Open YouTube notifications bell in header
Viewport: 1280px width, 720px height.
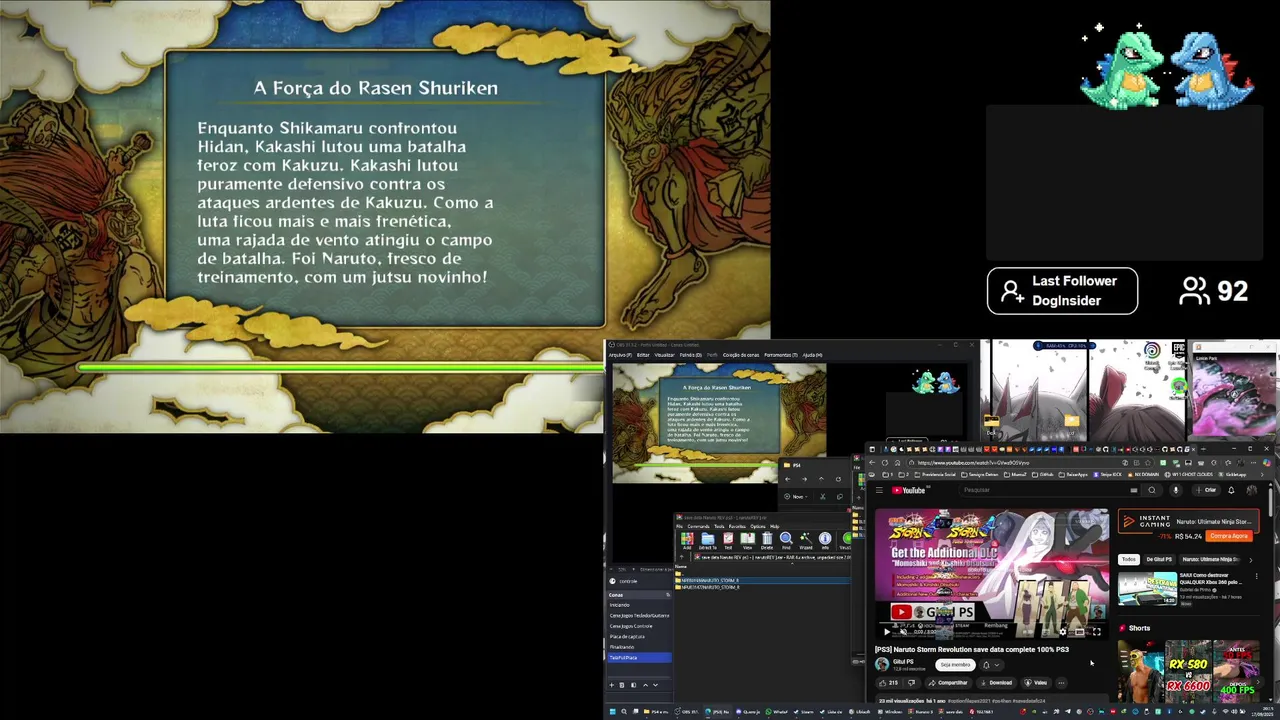(1231, 490)
